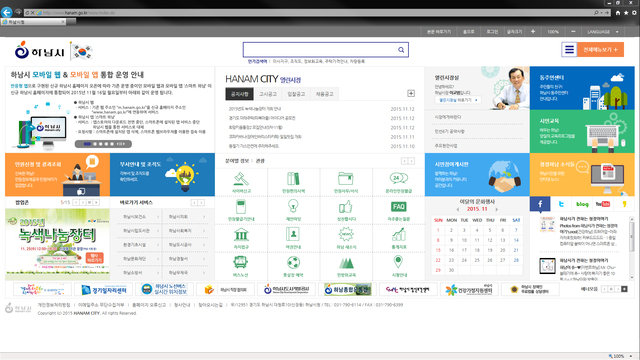The image size is (640, 360).
Task: Open the Facebook social tab
Action: click(x=540, y=204)
